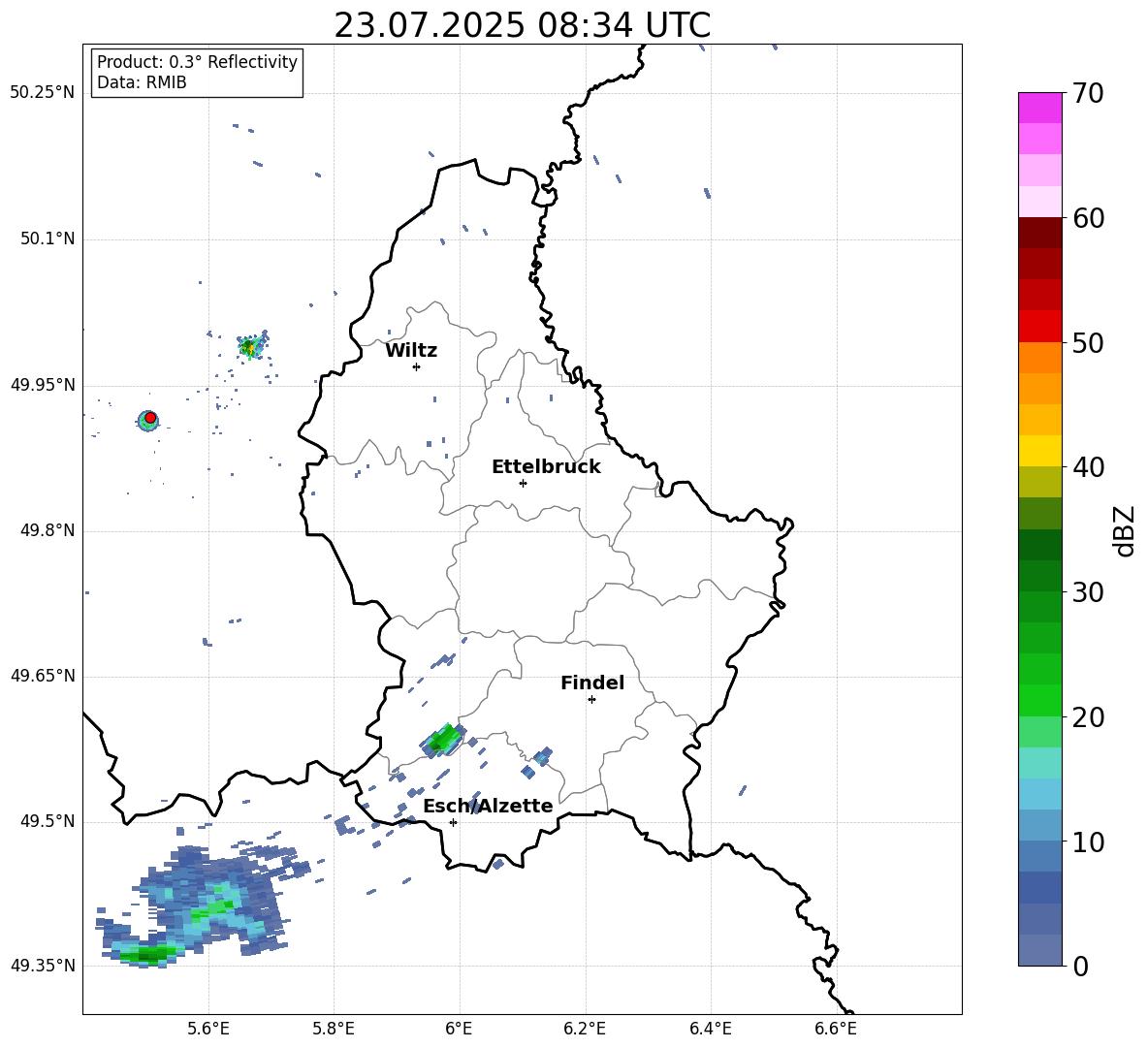Click the 50.25°N latitude label
1148x1048 pixels.
pos(43,93)
